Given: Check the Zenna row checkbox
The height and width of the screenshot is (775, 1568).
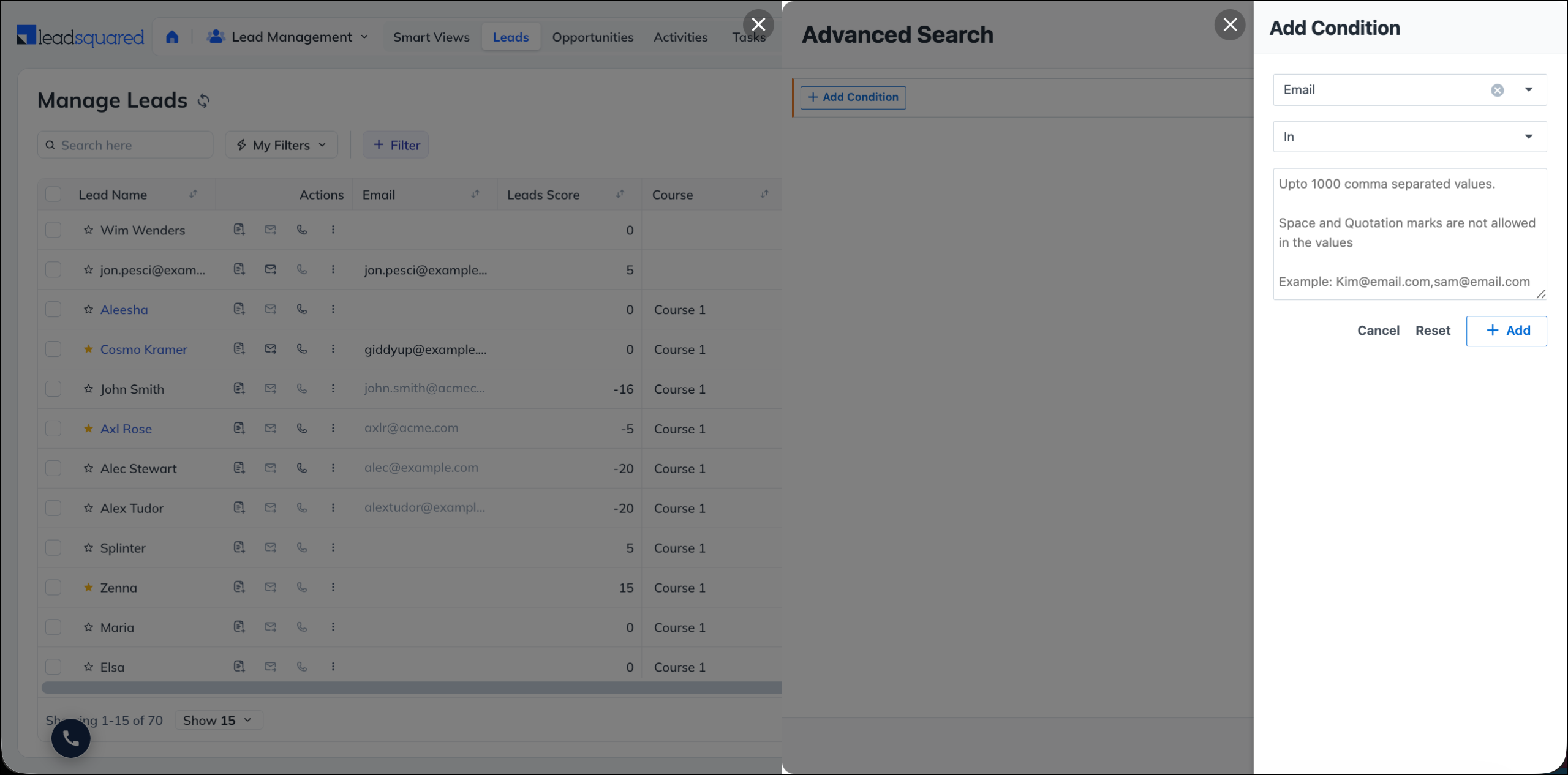Looking at the screenshot, I should click(x=53, y=588).
